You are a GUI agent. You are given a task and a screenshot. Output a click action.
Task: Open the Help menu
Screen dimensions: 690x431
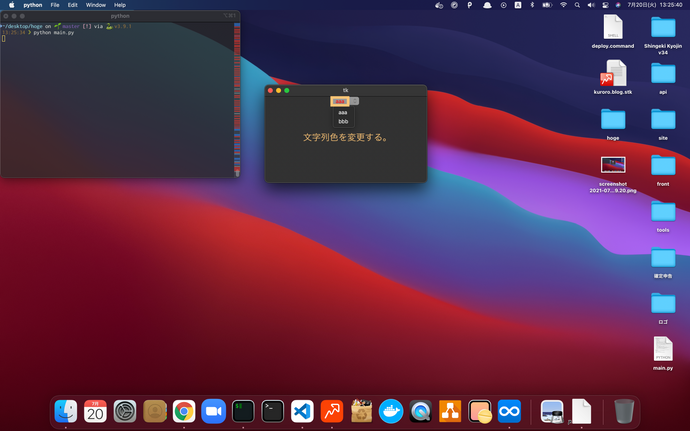click(x=120, y=5)
